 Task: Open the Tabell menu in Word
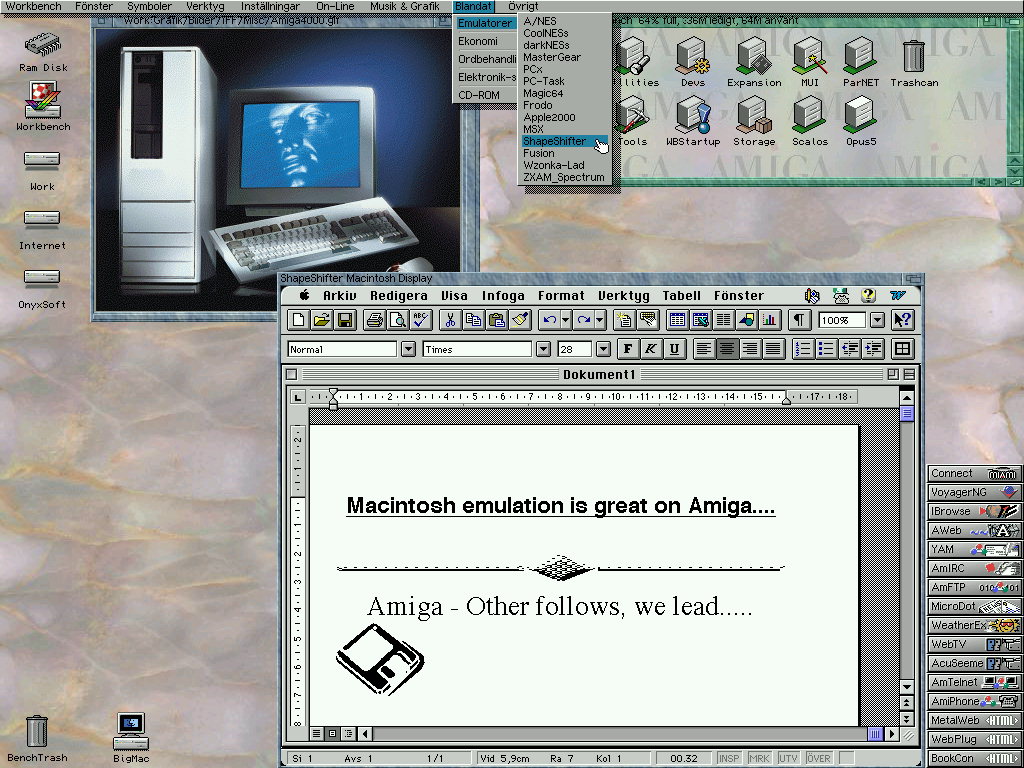[681, 295]
